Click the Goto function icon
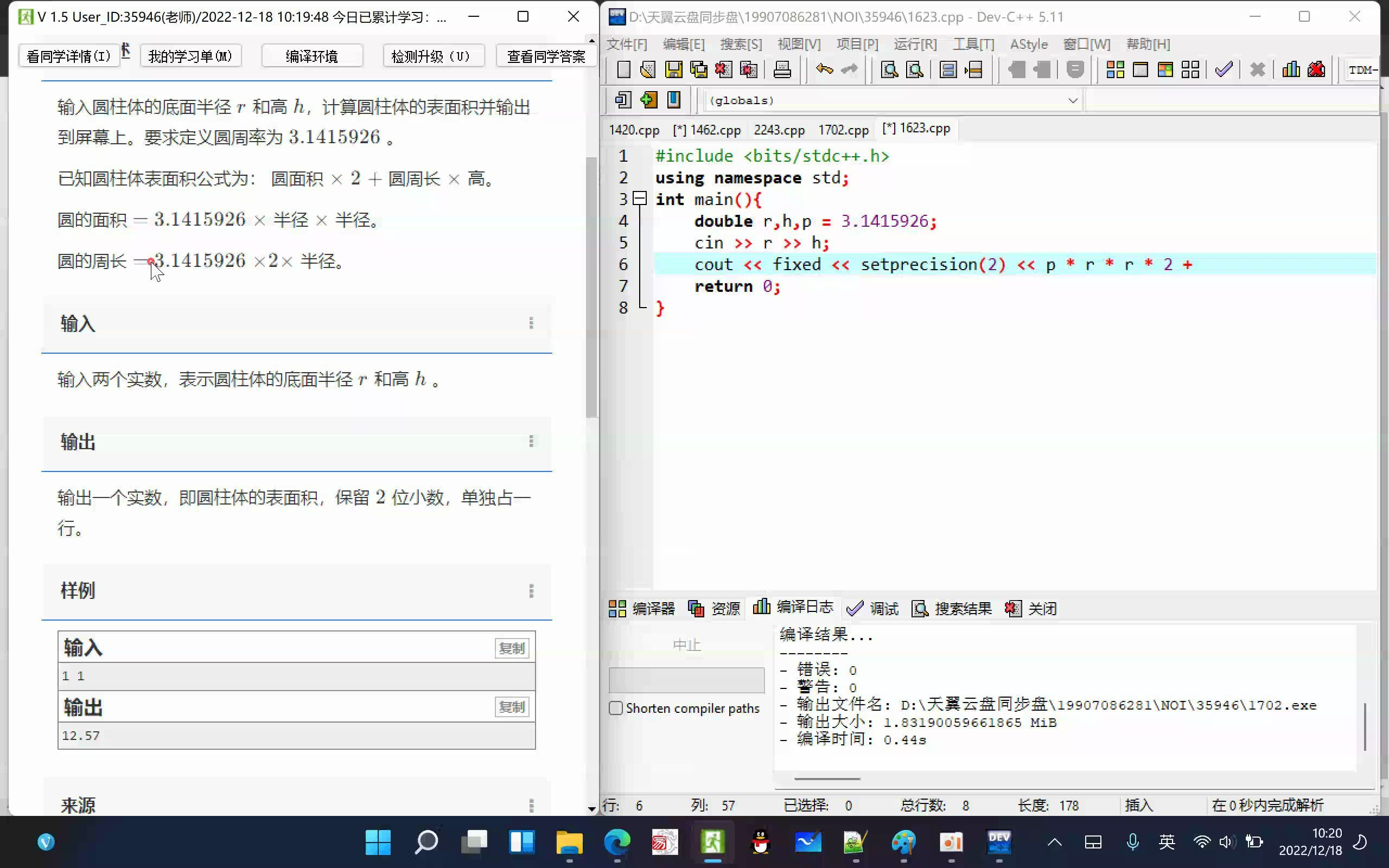1389x868 pixels. (x=948, y=70)
